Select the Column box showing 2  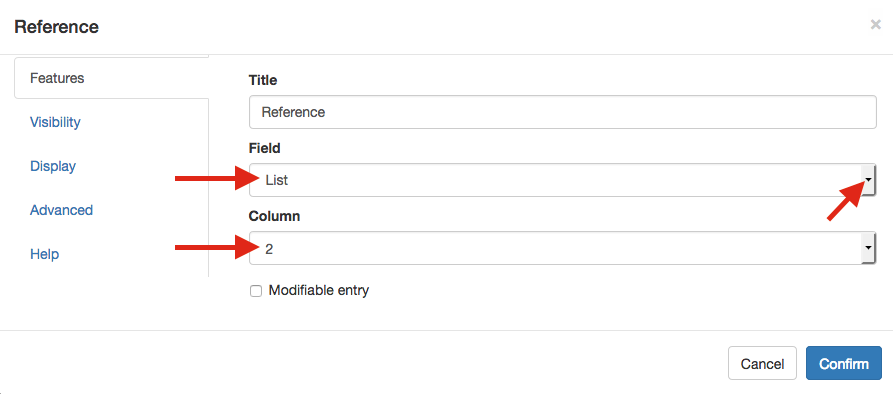tap(562, 248)
